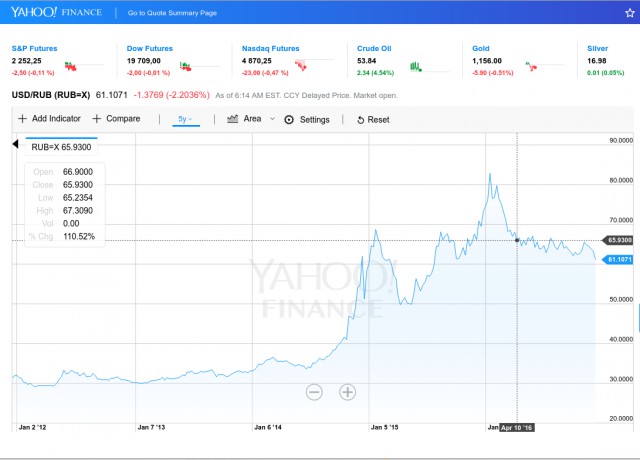Image resolution: width=640 pixels, height=460 pixels.
Task: Click the Crude Oil price 53.84
Action: 367,61
